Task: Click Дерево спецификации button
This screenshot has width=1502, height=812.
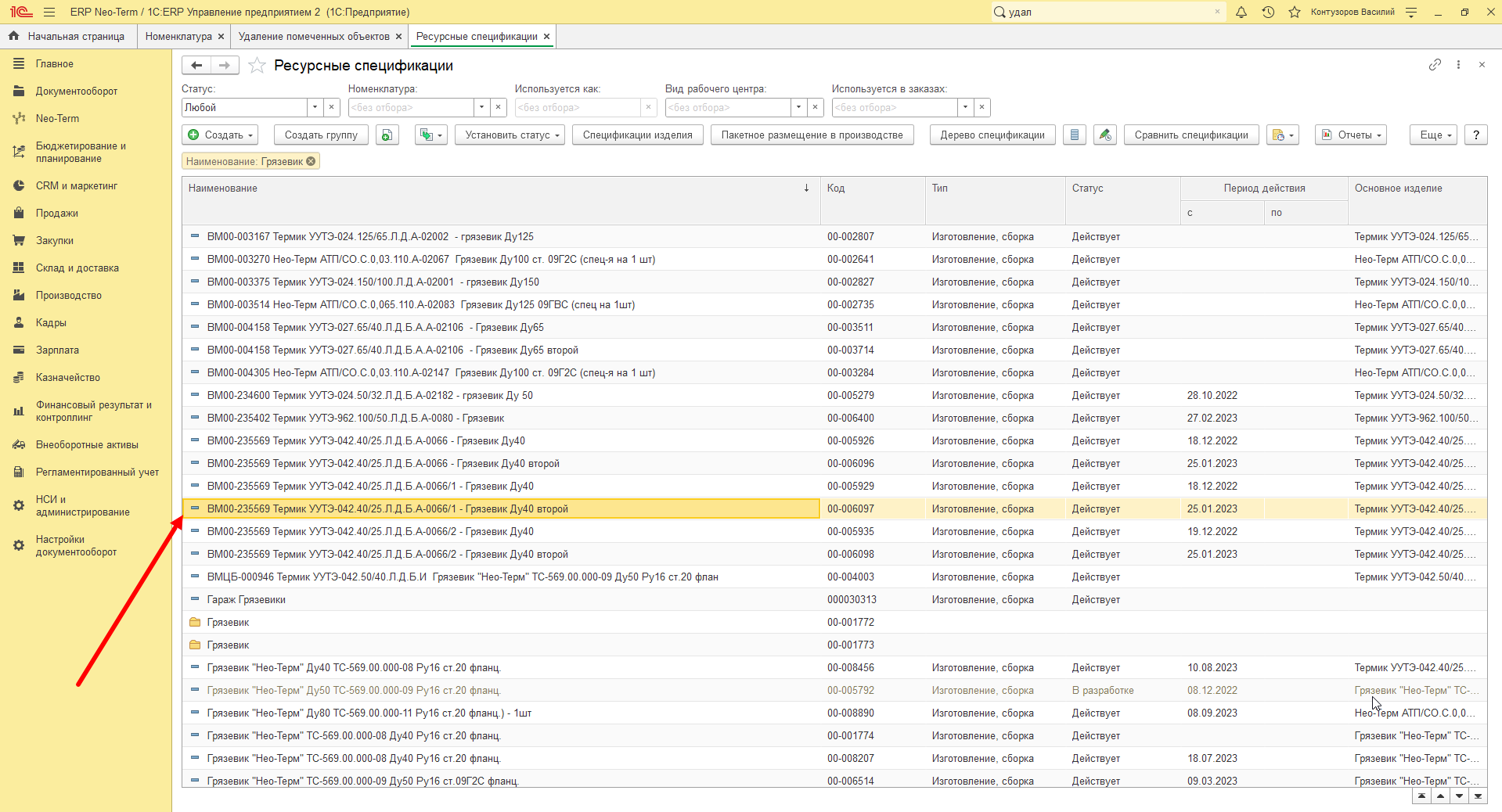Action: (x=992, y=135)
